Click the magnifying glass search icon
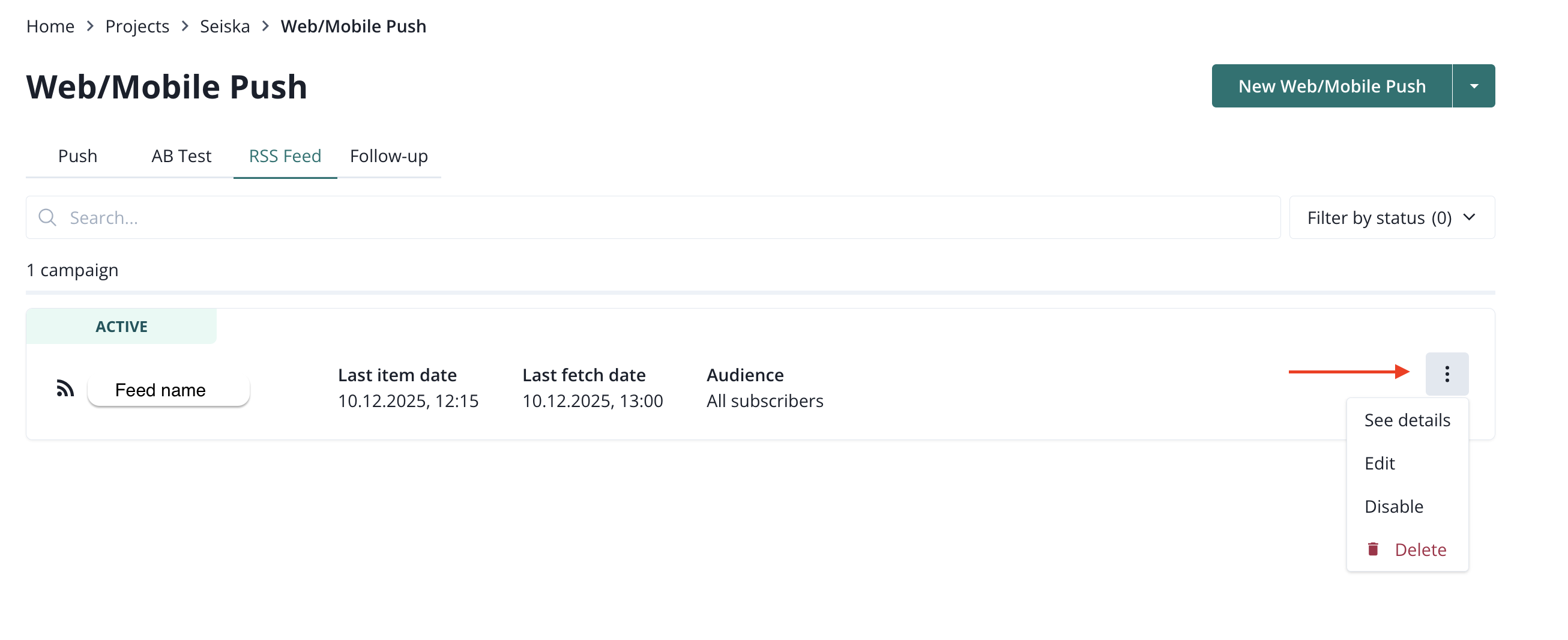The width and height of the screenshot is (1568, 640). pyautogui.click(x=47, y=217)
